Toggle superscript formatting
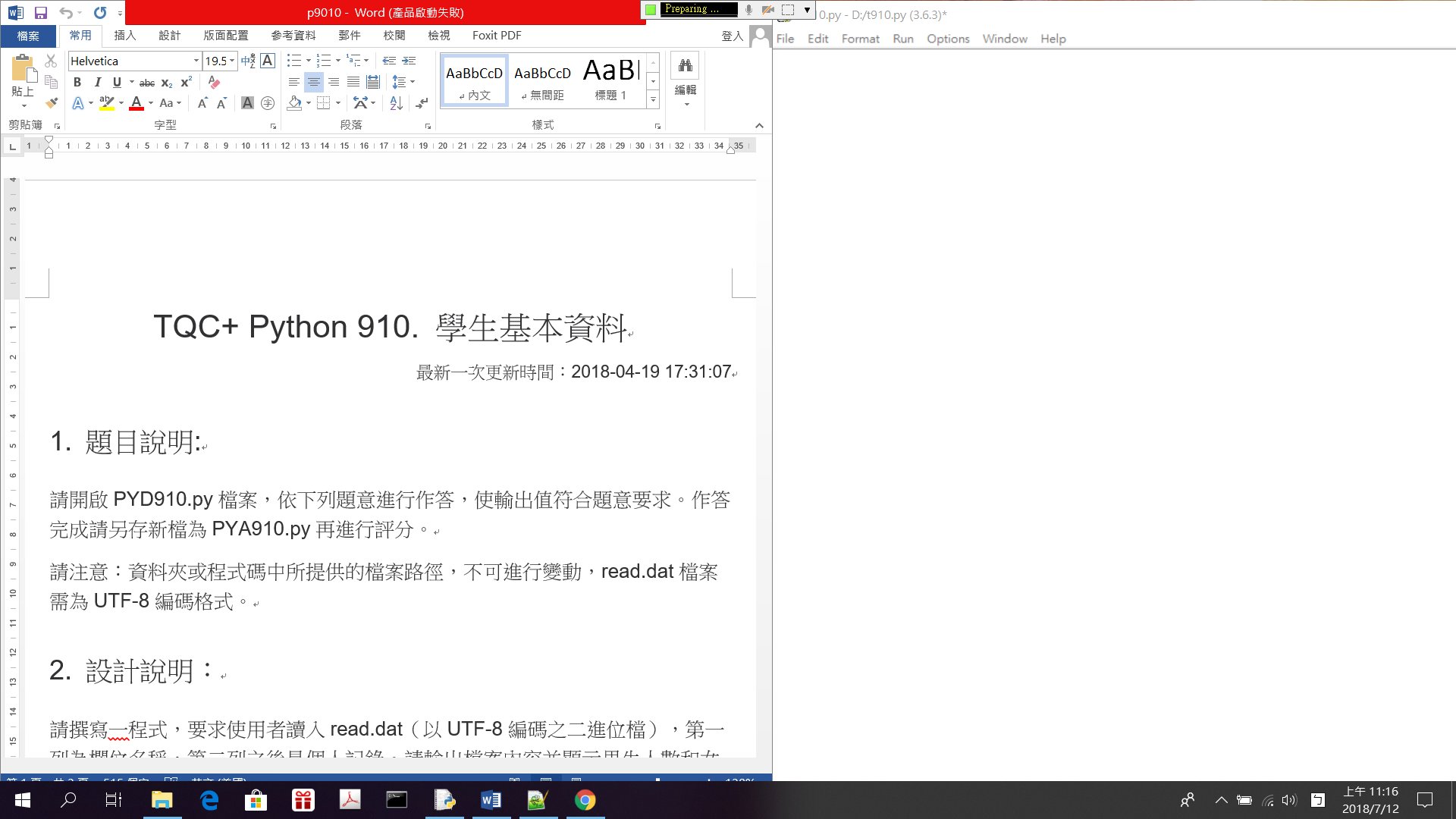 pyautogui.click(x=186, y=82)
